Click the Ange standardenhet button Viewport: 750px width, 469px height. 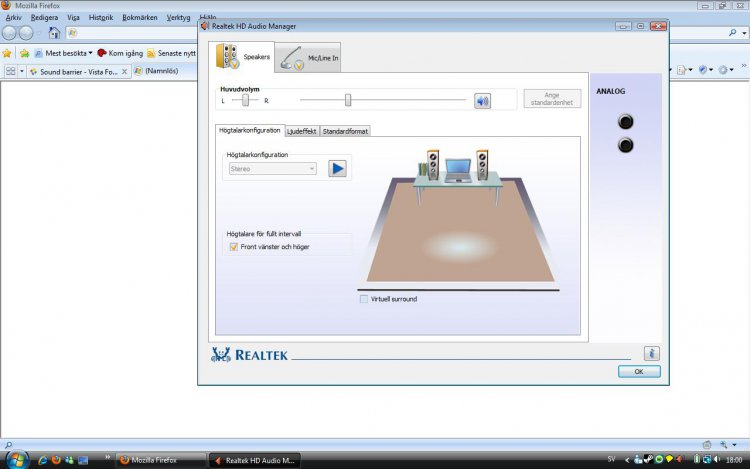pyautogui.click(x=552, y=98)
